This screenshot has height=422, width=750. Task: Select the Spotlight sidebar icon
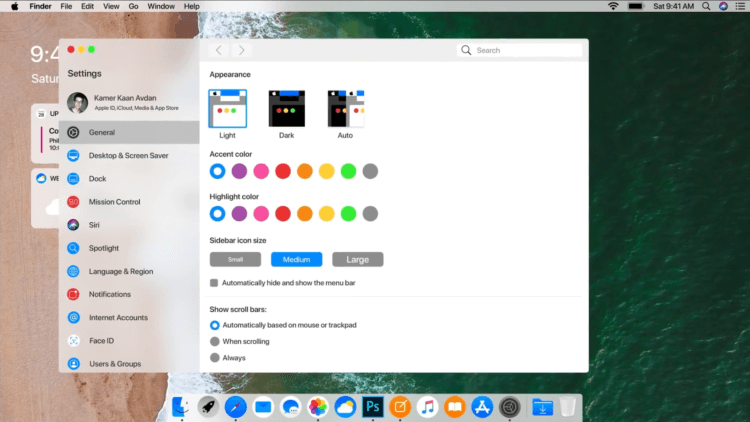[x=73, y=248]
